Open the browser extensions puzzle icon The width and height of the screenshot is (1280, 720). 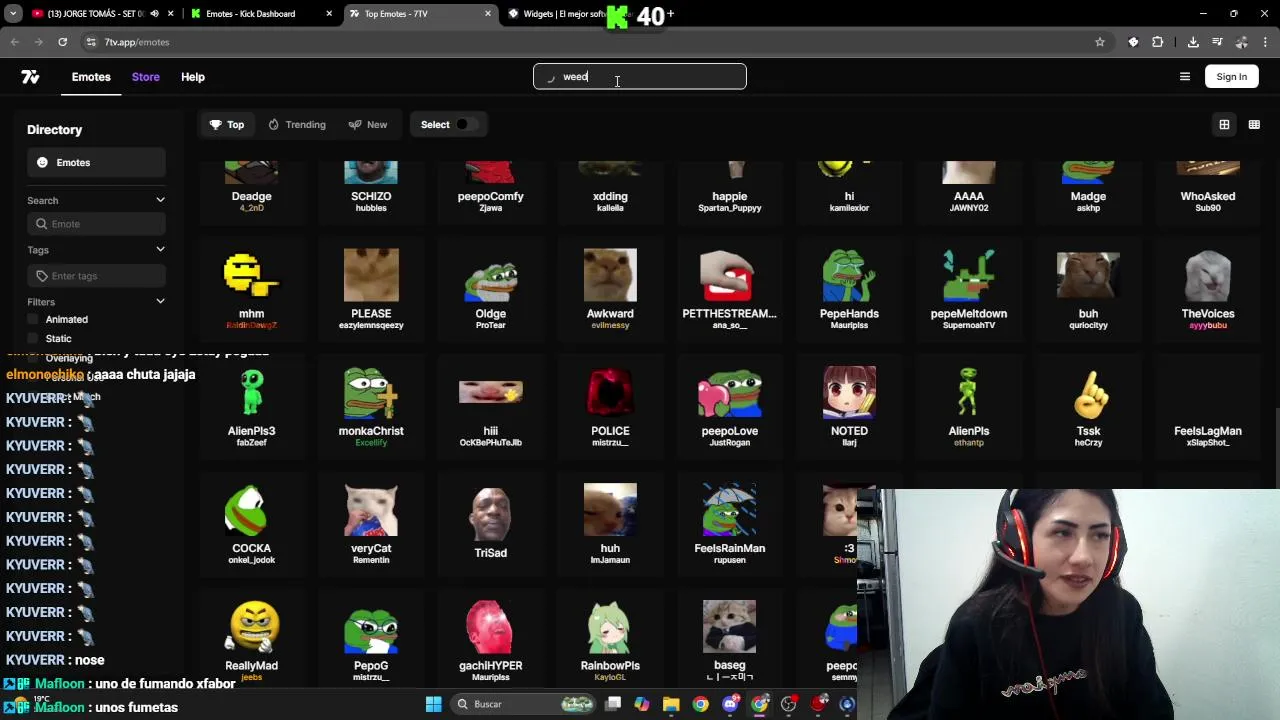pos(1158,42)
